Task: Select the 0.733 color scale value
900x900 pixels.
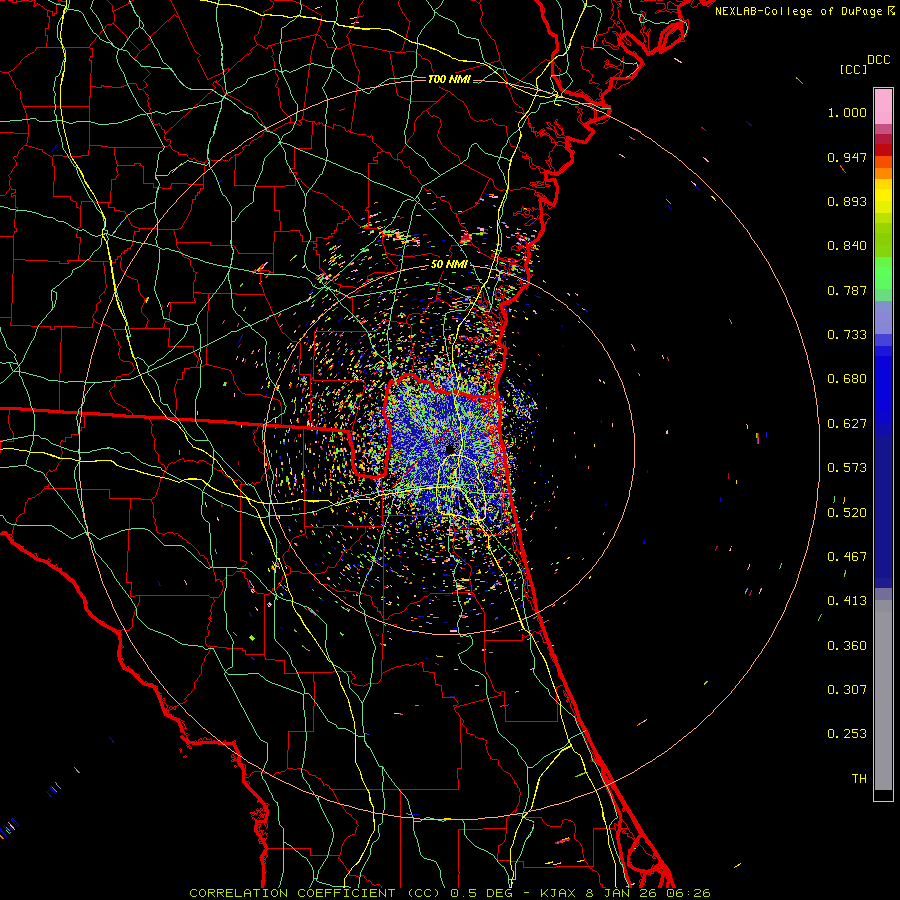Action: [x=847, y=335]
